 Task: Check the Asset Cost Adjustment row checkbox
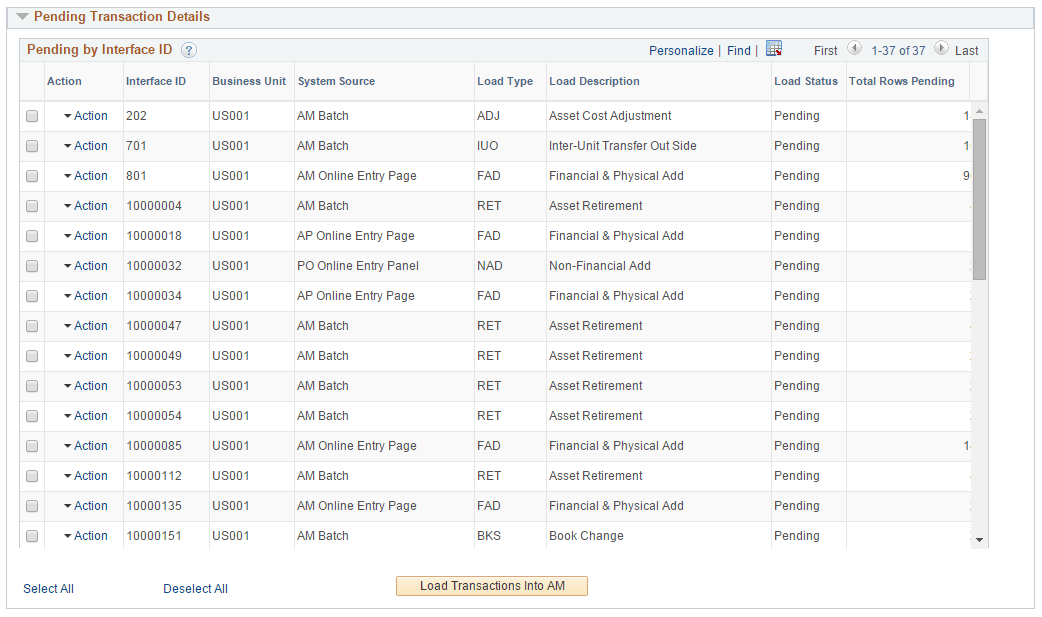31,115
